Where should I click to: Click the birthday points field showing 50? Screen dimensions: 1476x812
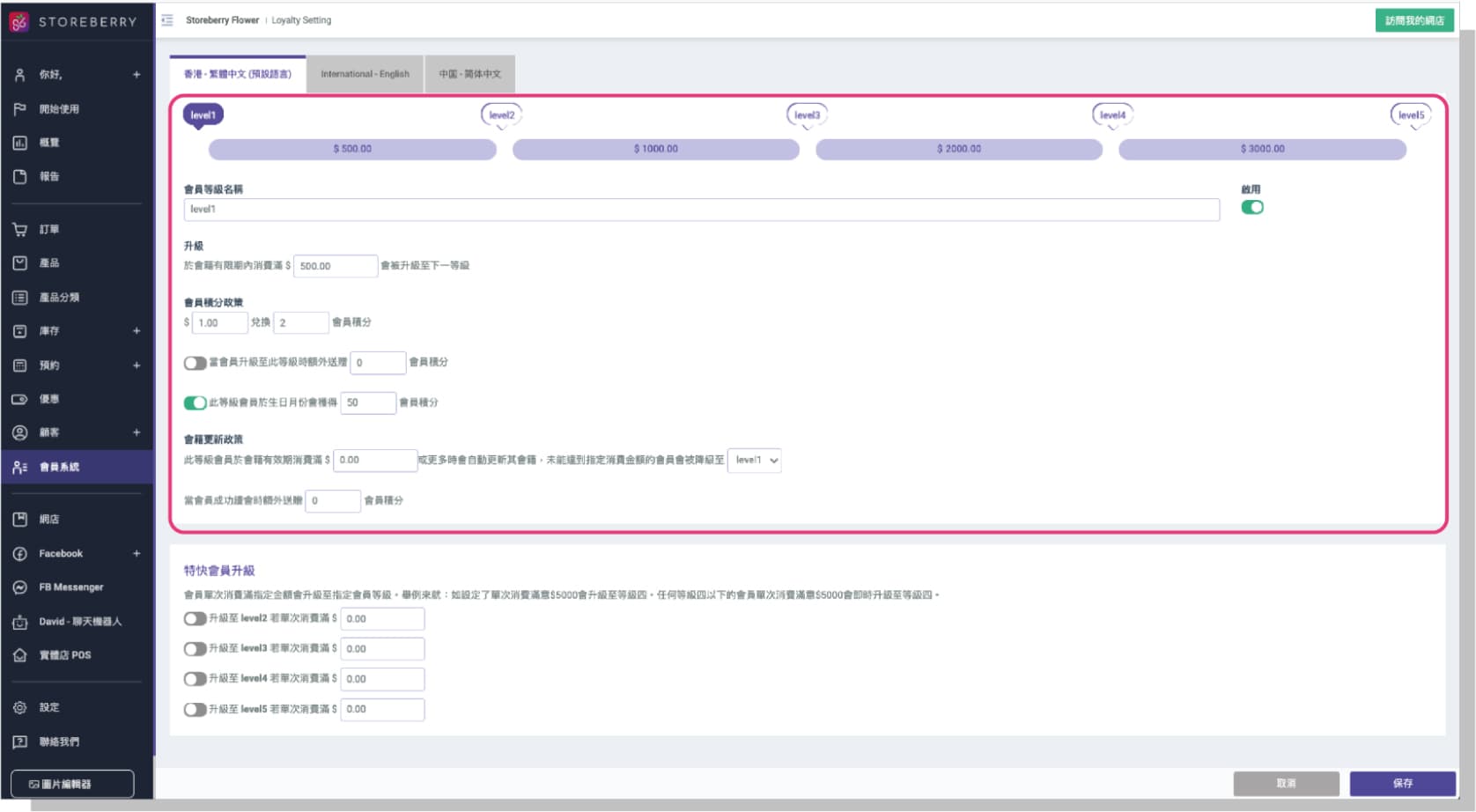[368, 402]
